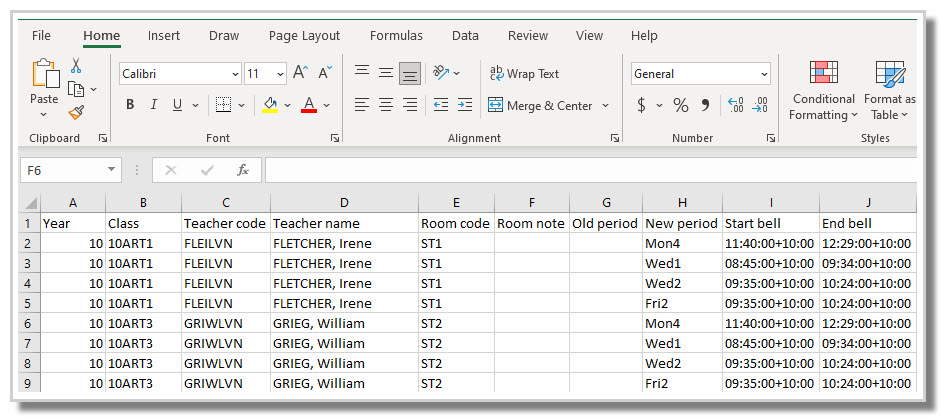Align text right
The width and height of the screenshot is (941, 418).
(410, 106)
